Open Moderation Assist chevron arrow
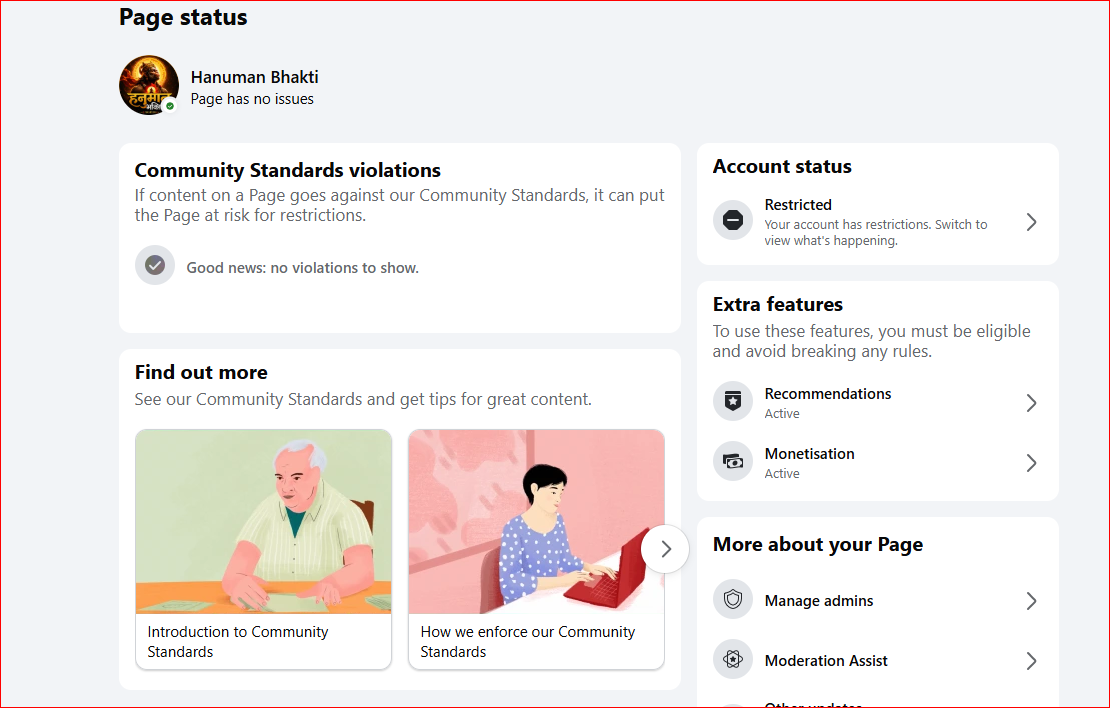The image size is (1110, 708). point(1031,661)
